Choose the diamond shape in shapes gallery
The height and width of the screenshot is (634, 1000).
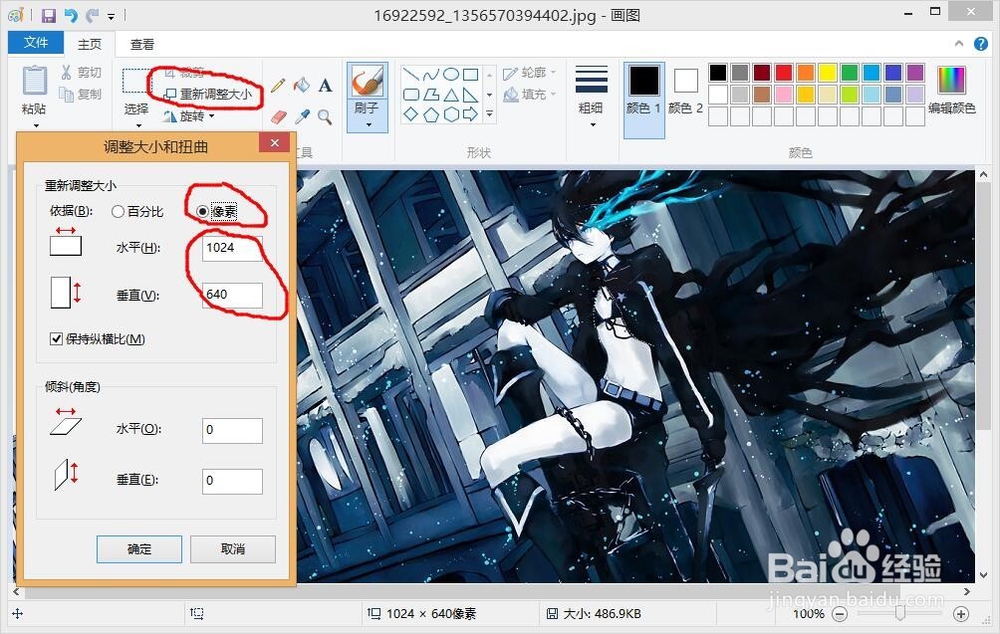click(x=411, y=115)
